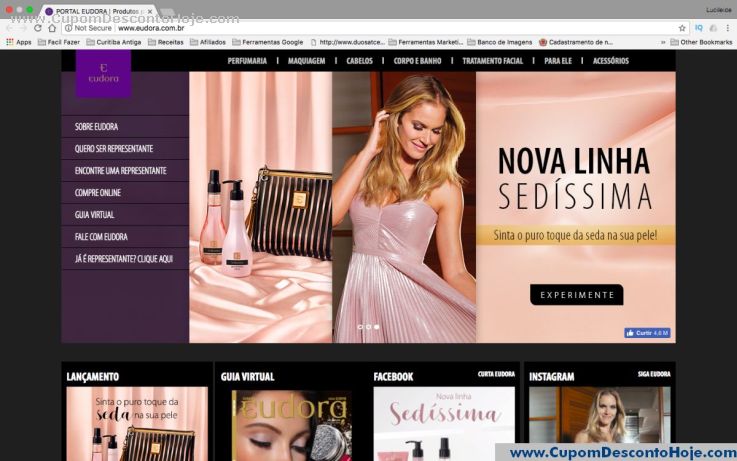This screenshot has height=461, width=737.
Task: Open the Facebook Sedíssima post image
Action: pos(444,424)
